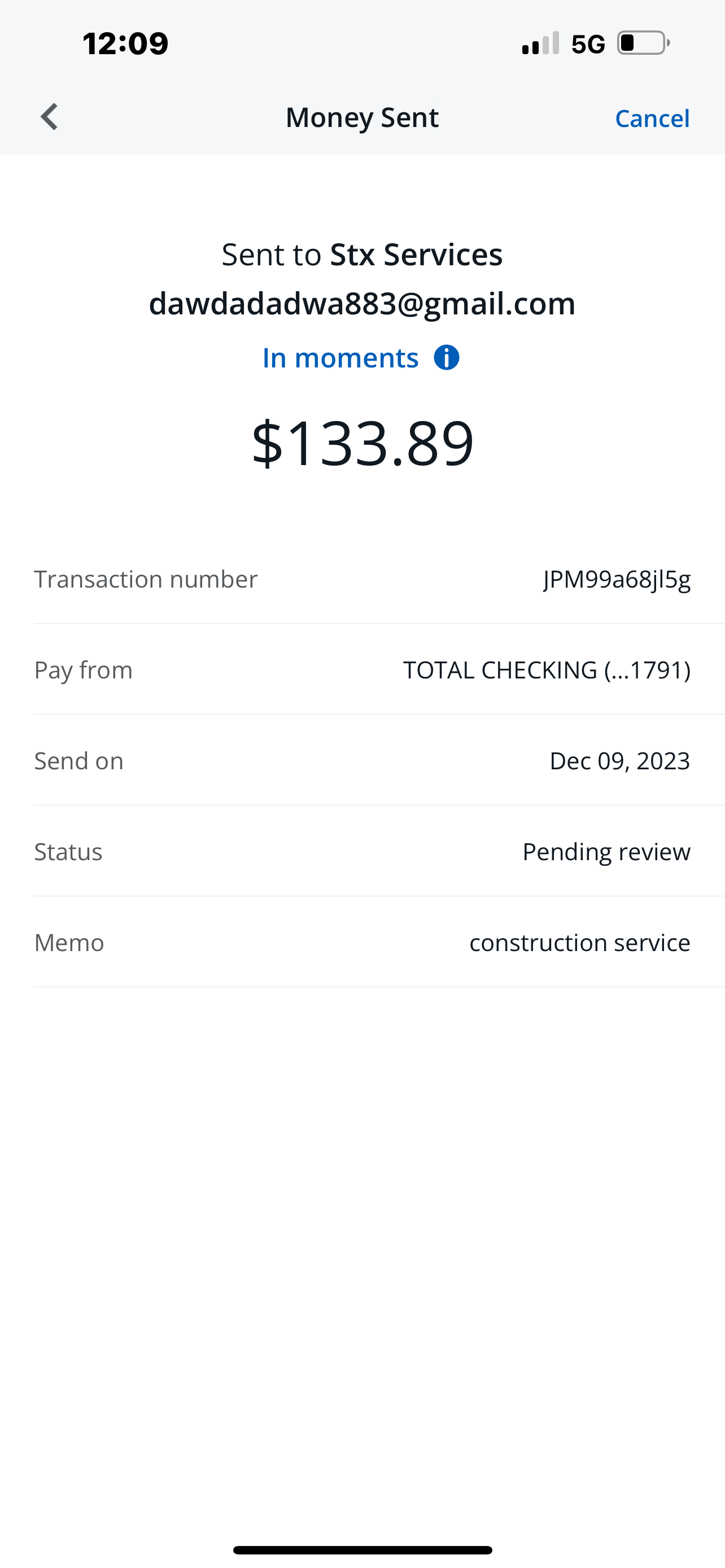Tap the back arrow icon
The width and height of the screenshot is (725, 1568).
(49, 117)
